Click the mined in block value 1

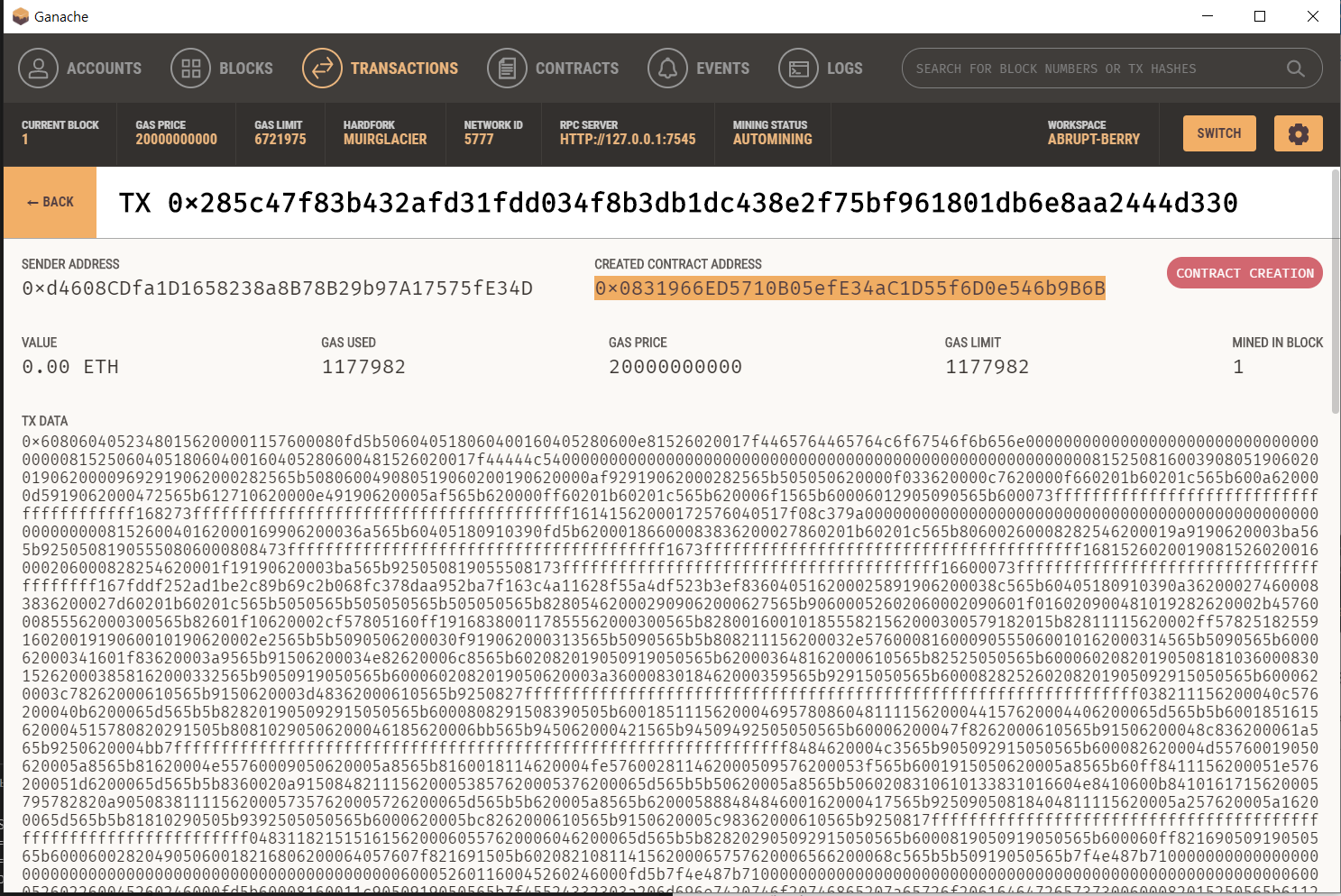pyautogui.click(x=1238, y=367)
